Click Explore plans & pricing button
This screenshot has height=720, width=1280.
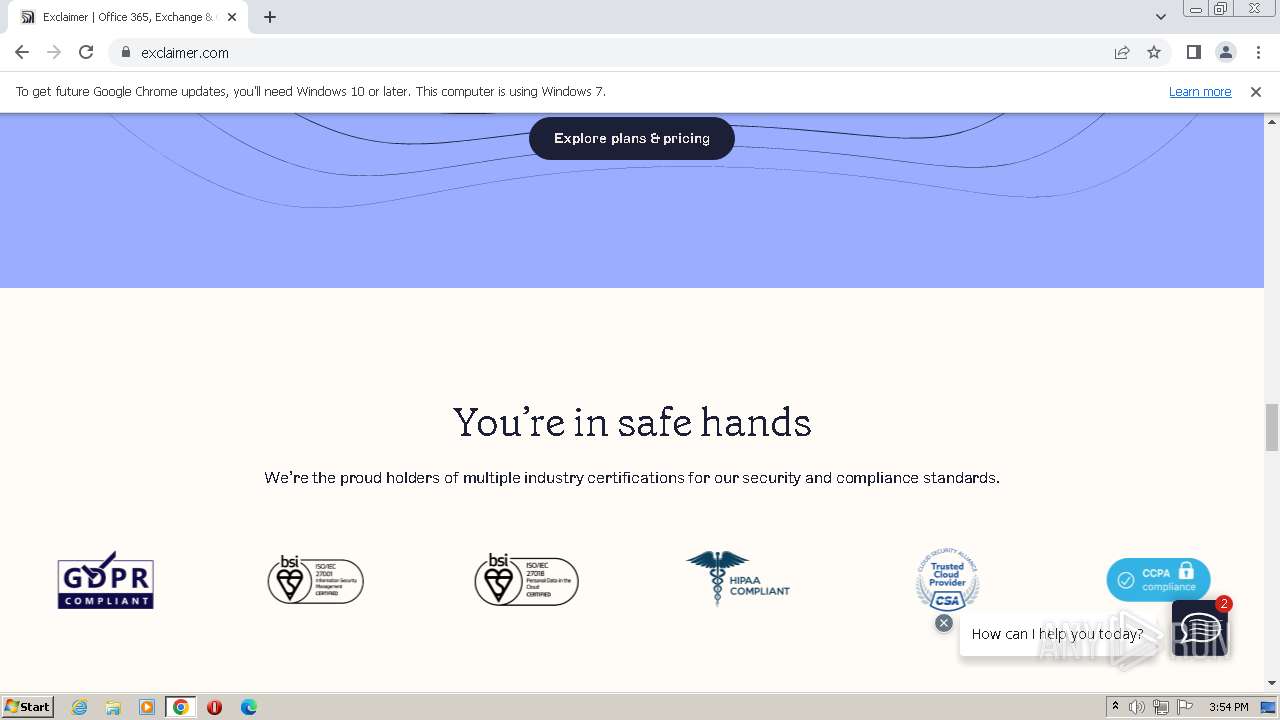click(632, 138)
